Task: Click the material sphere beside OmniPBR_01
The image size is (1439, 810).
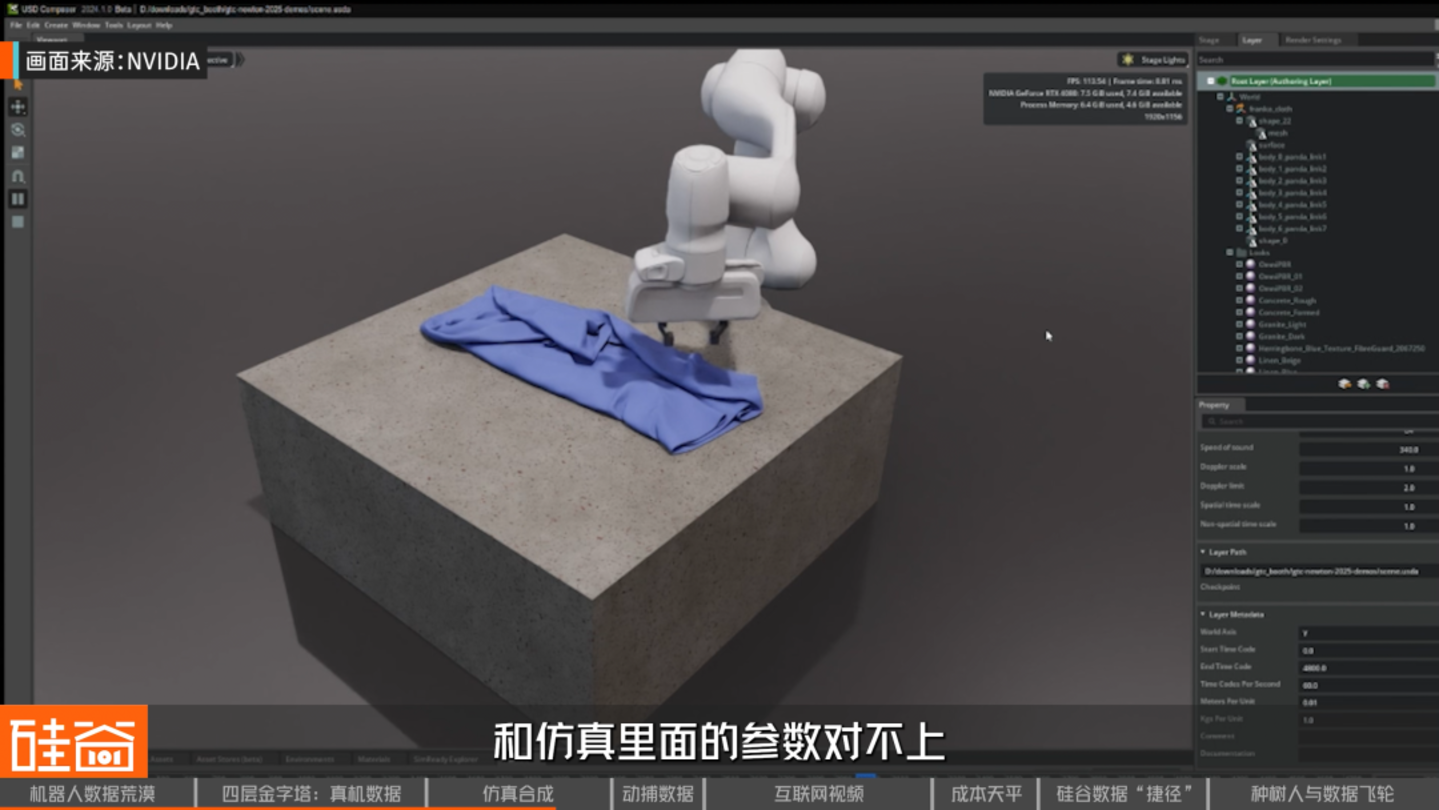Action: point(1251,277)
